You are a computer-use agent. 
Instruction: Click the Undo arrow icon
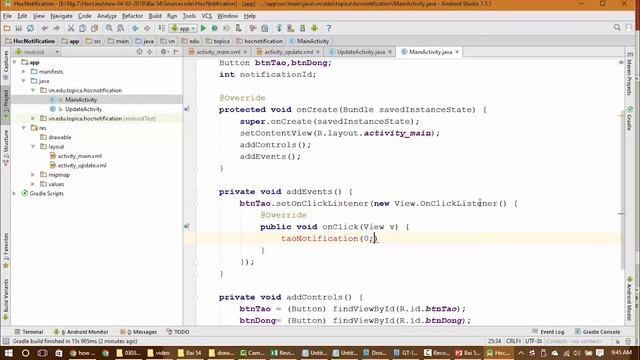click(x=45, y=28)
